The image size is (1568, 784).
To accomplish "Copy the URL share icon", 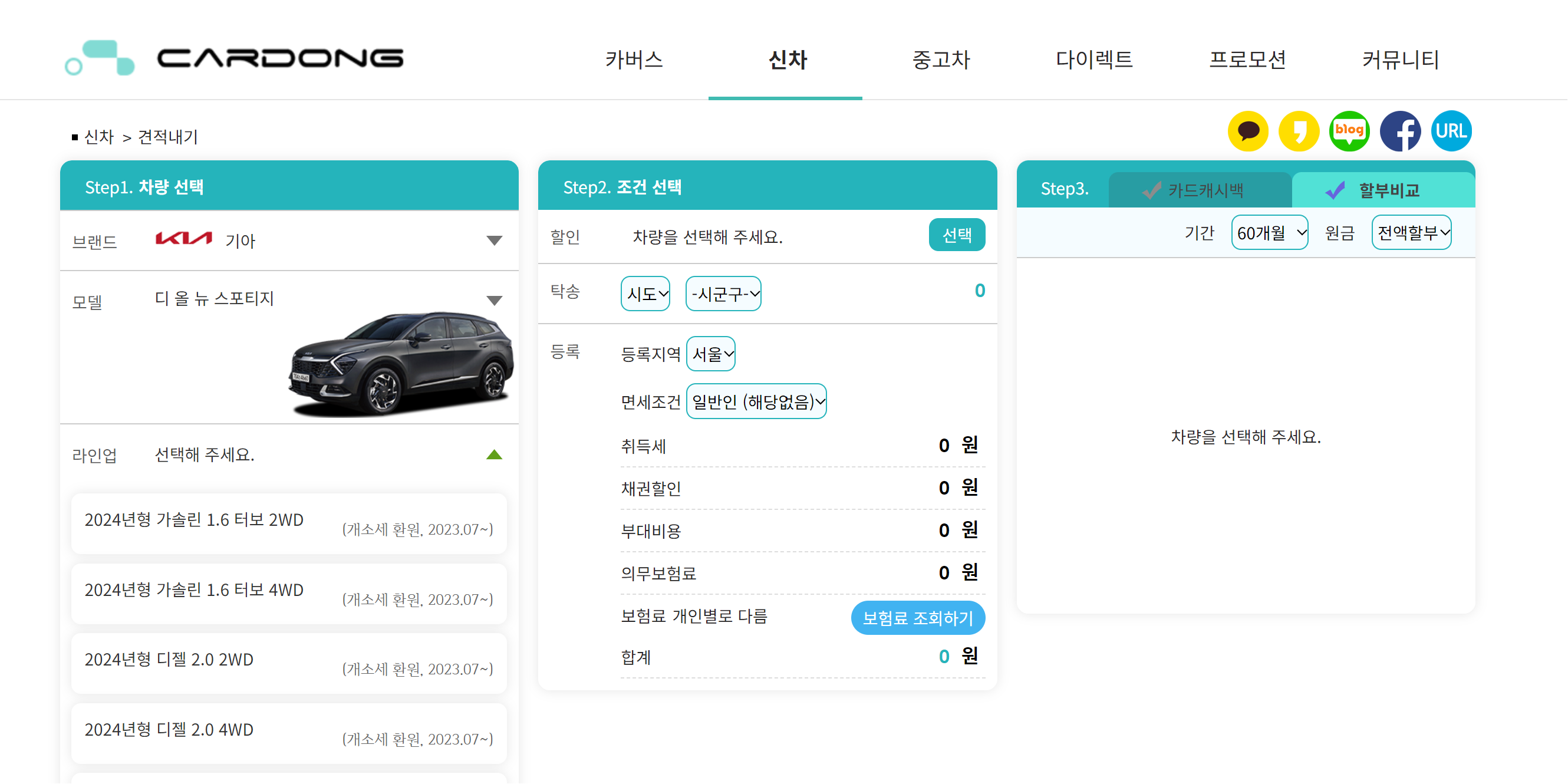I will pyautogui.click(x=1451, y=131).
